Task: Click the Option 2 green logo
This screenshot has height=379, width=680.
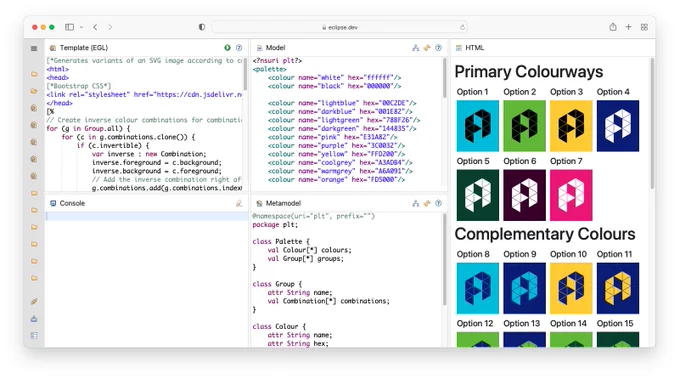Action: pyautogui.click(x=524, y=126)
